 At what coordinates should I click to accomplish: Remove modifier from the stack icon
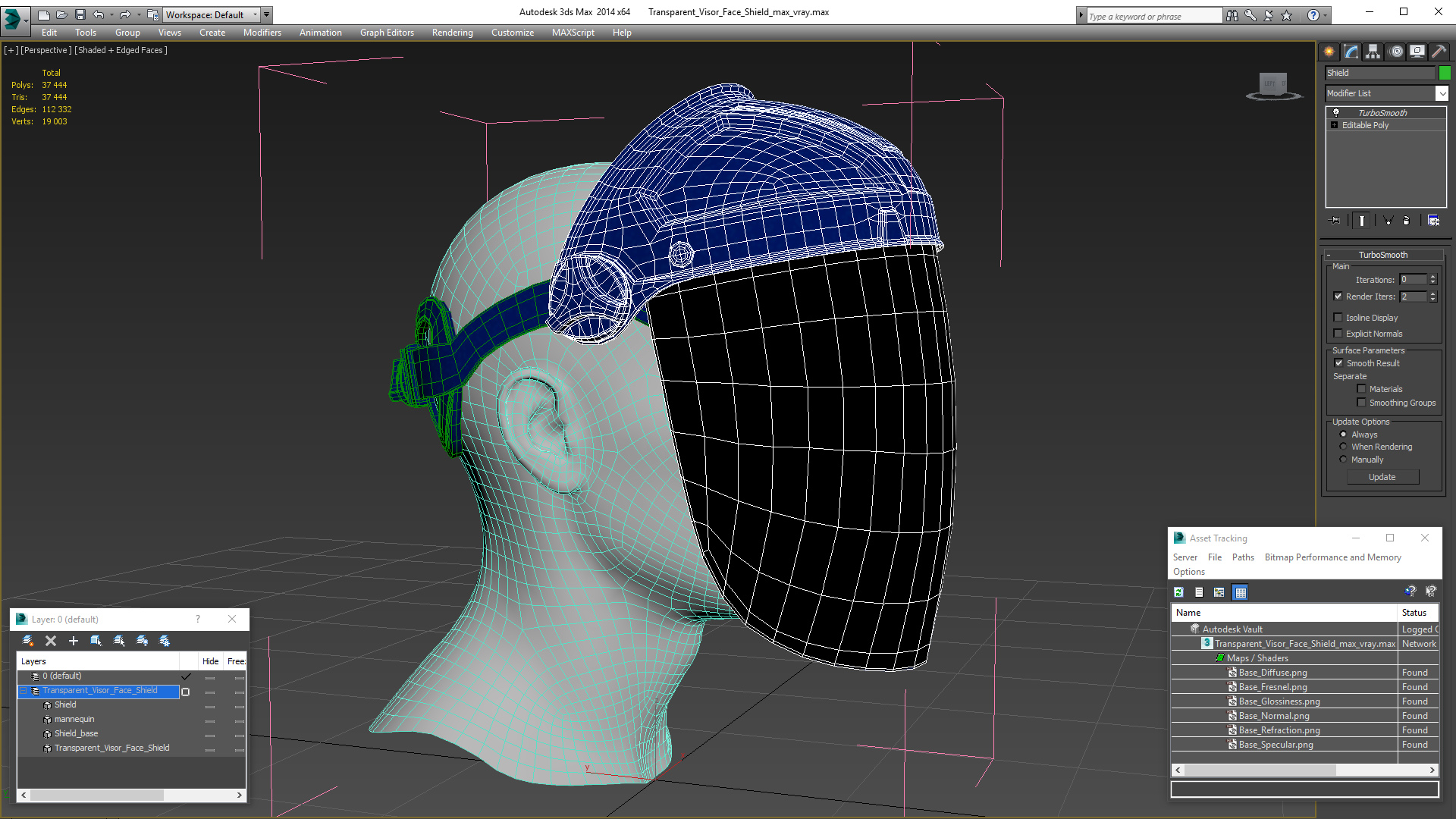[x=1407, y=221]
